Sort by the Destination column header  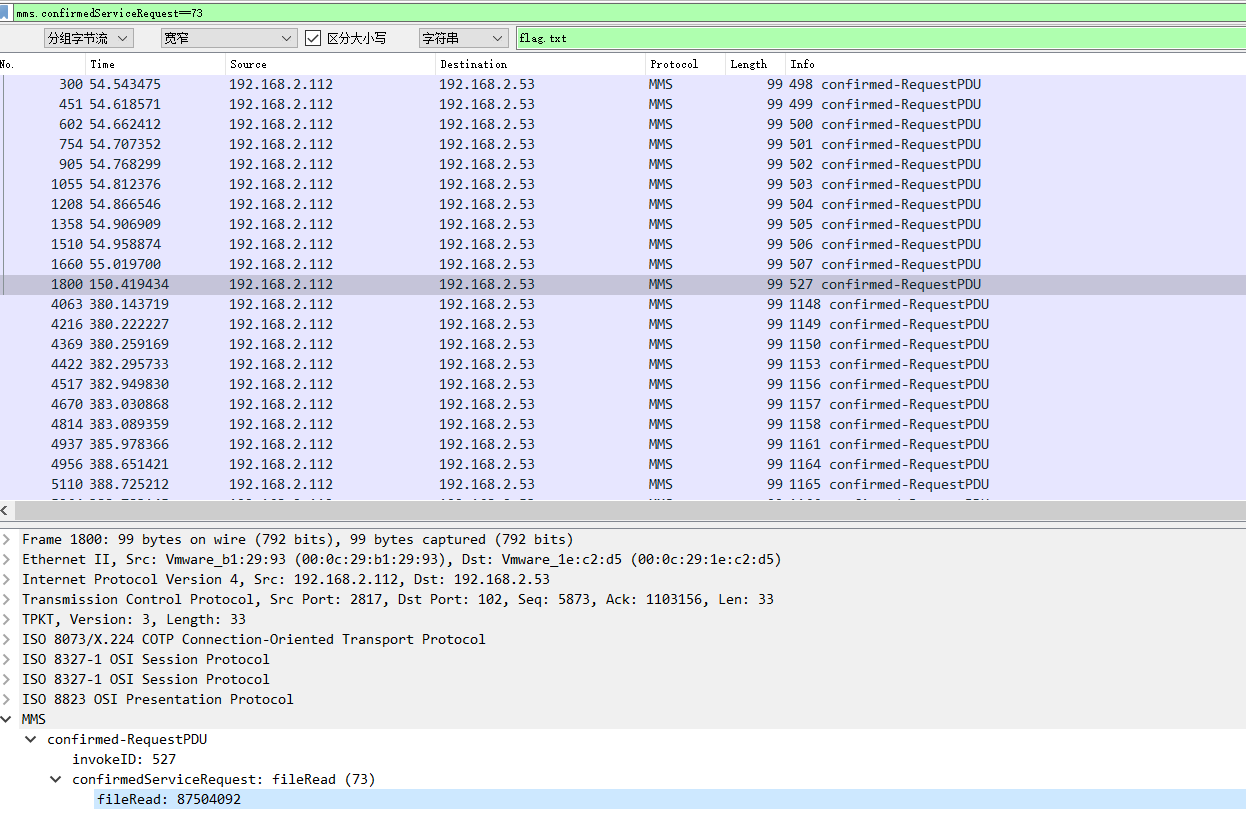pyautogui.click(x=540, y=64)
